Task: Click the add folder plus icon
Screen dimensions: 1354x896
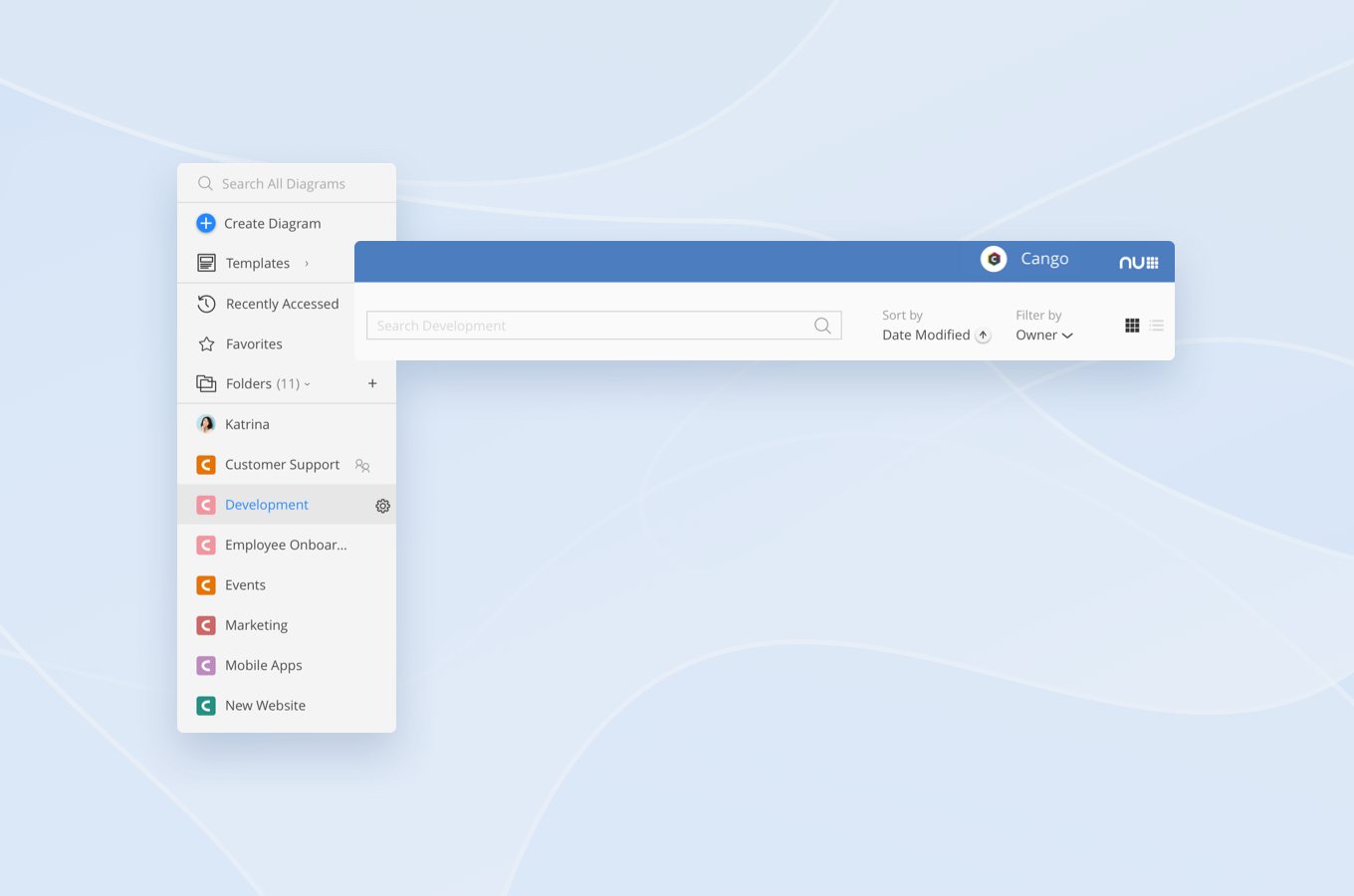Action: [x=372, y=383]
